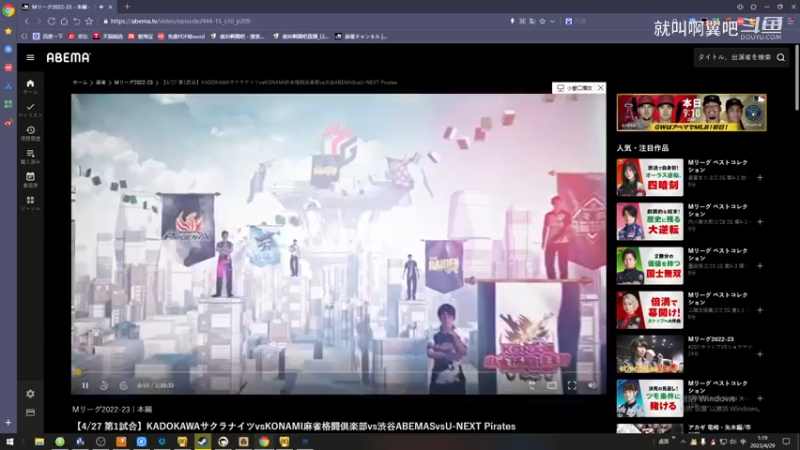800x450 pixels.
Task: Add 国士無双 video to My List
Action: click(x=760, y=266)
